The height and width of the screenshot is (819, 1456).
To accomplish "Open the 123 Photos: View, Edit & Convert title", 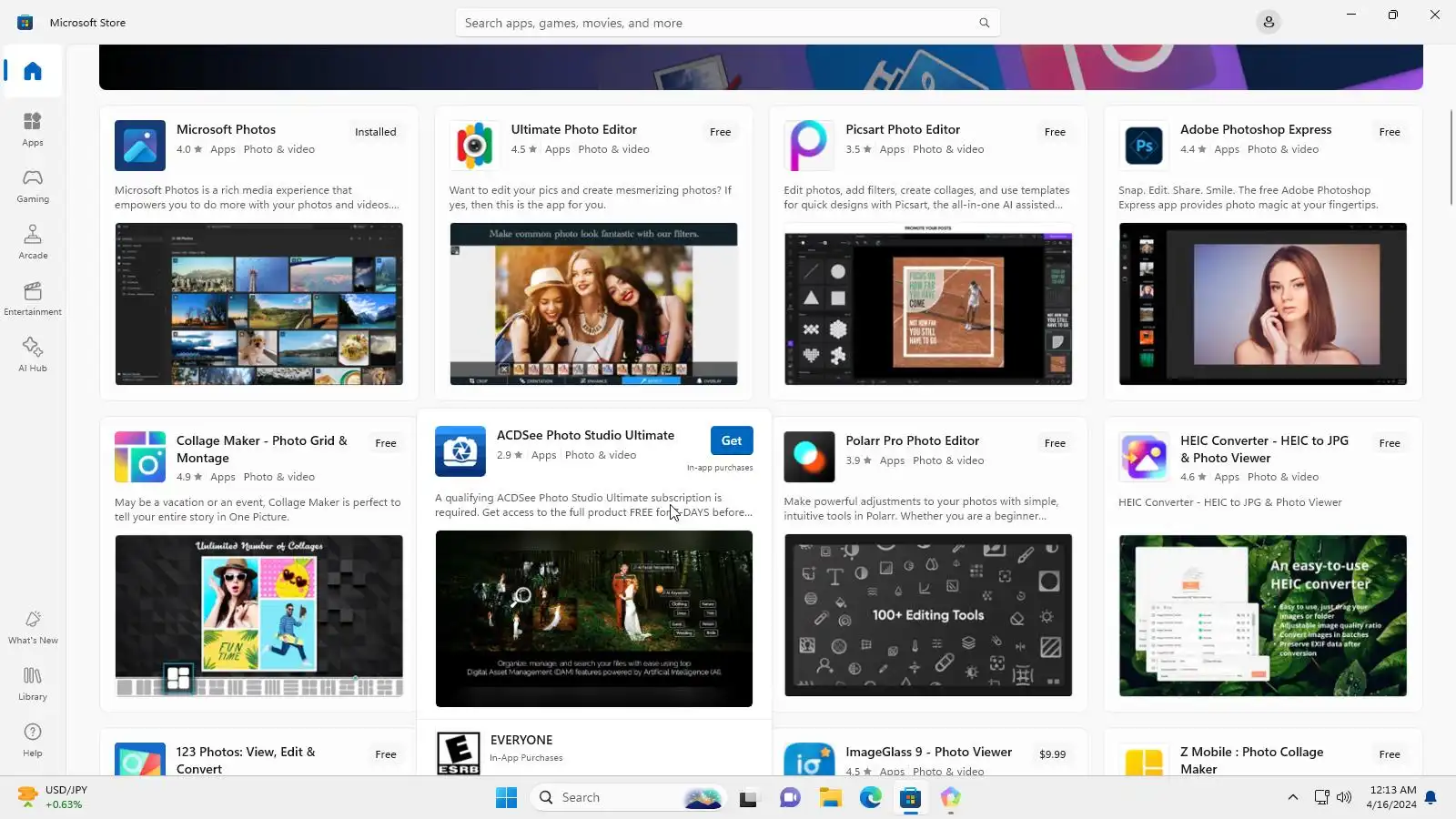I will pyautogui.click(x=246, y=760).
